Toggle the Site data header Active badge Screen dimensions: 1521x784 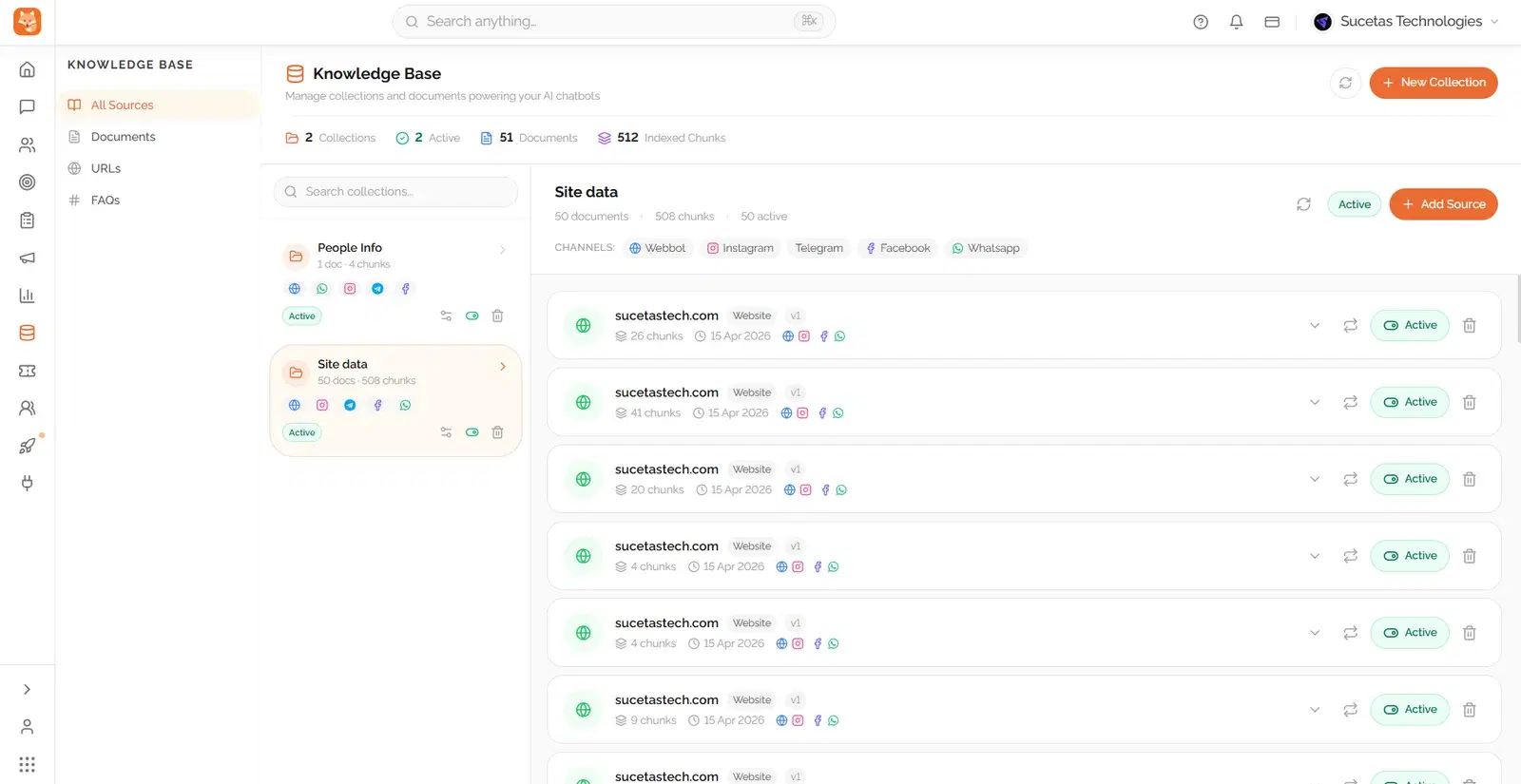tap(1354, 204)
